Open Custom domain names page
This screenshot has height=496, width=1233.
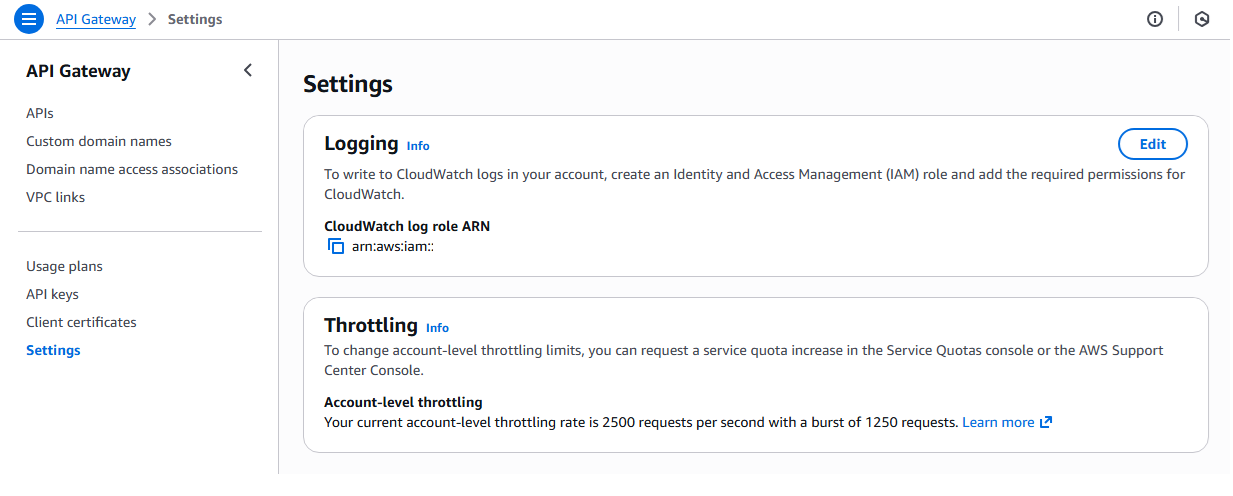coord(99,141)
